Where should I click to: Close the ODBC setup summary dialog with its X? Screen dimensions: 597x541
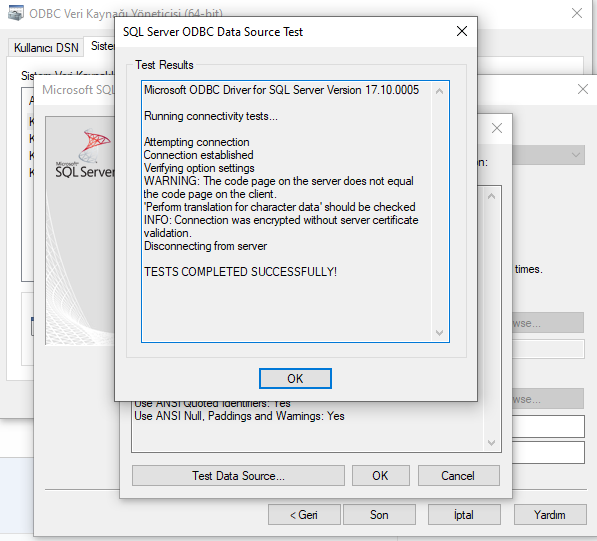(496, 128)
